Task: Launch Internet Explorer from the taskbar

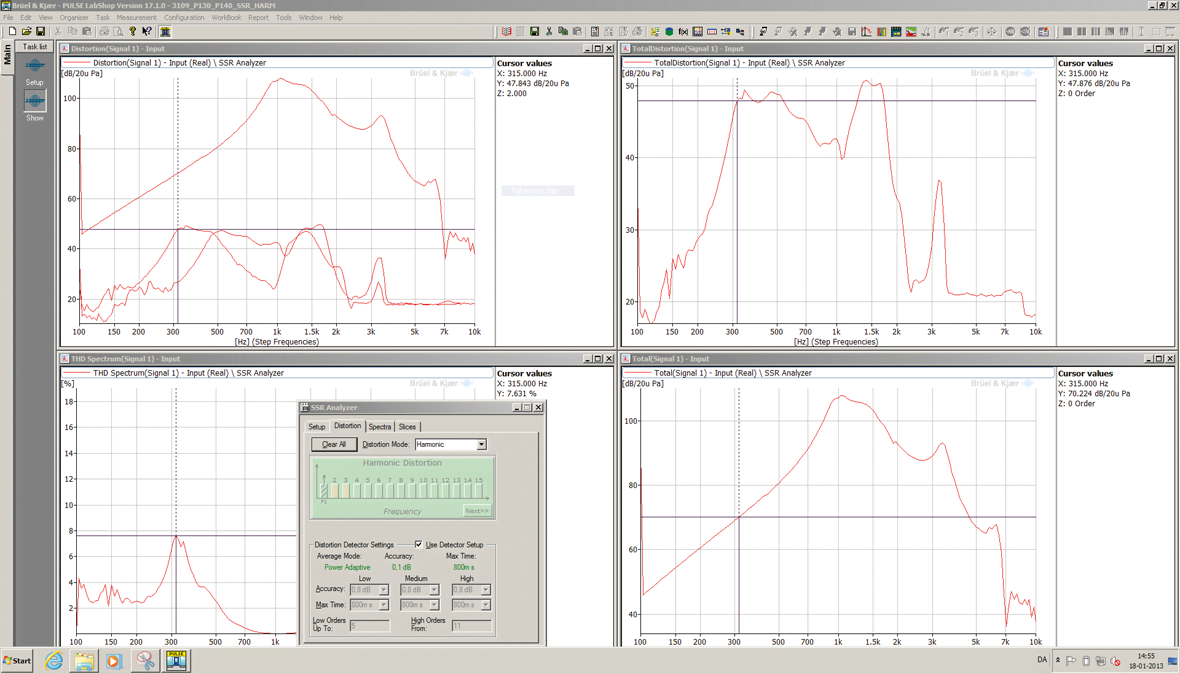Action: click(53, 661)
